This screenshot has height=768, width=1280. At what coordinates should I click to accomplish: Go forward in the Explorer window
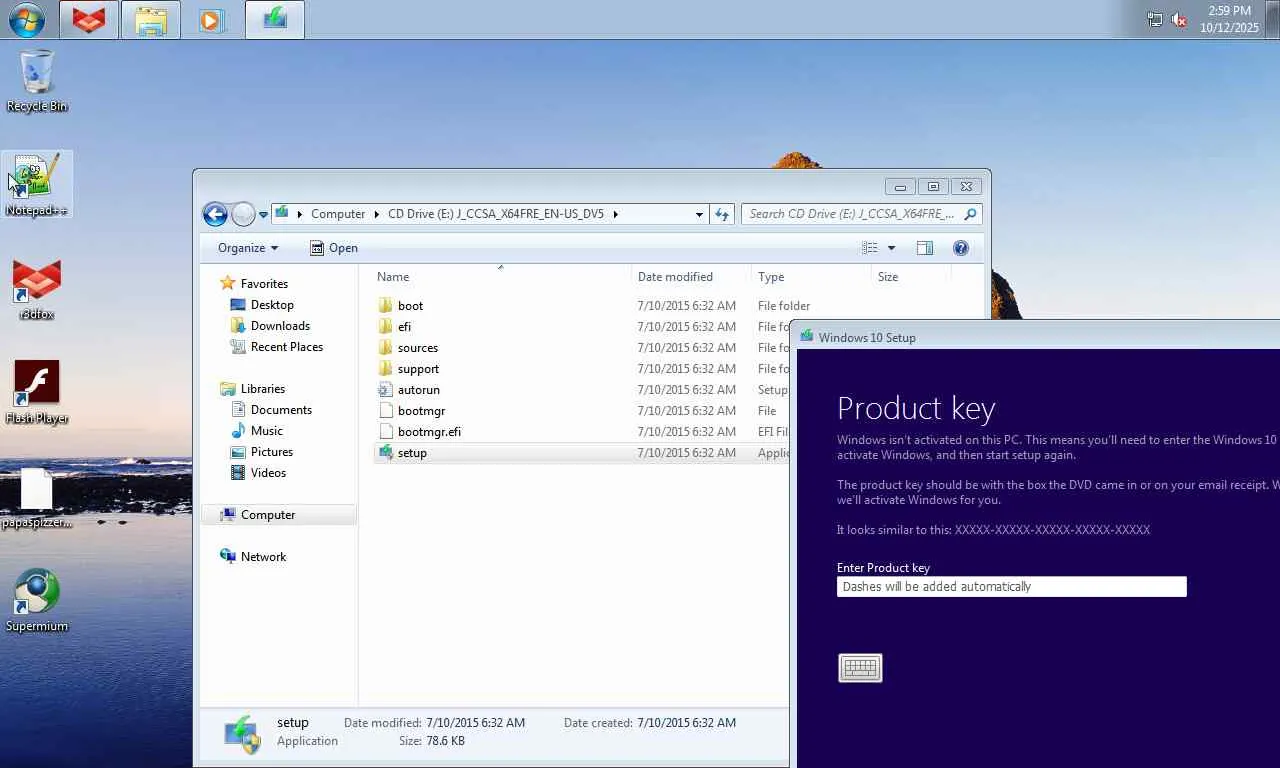(x=243, y=214)
